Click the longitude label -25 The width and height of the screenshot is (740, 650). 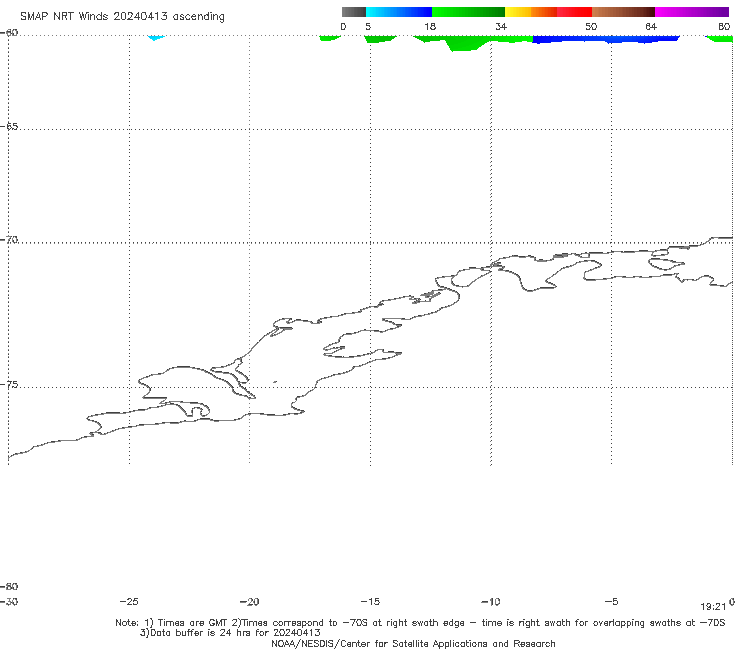[x=129, y=601]
